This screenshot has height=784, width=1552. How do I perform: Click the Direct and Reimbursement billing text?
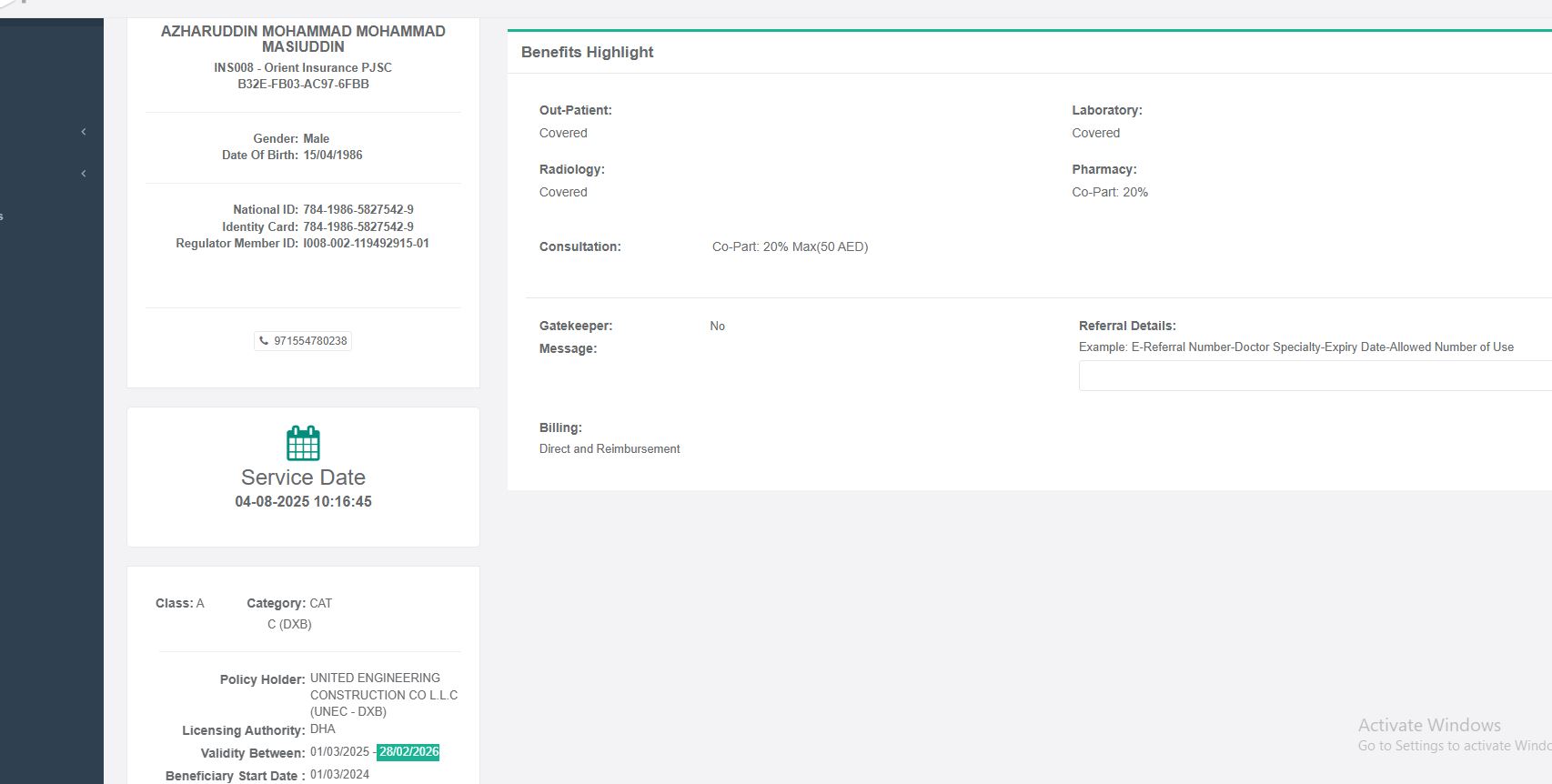610,449
